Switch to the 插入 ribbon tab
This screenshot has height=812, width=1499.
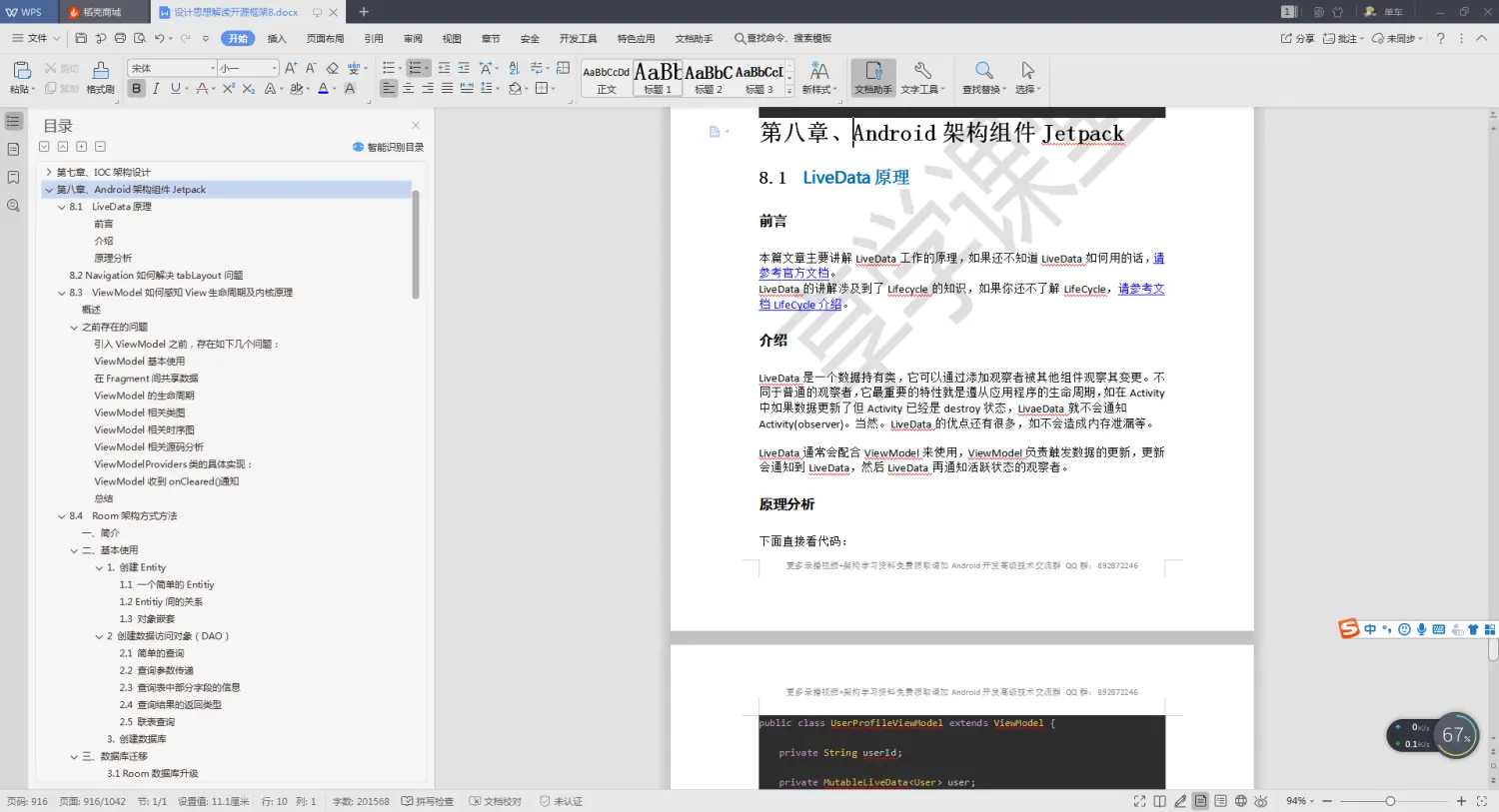277,39
